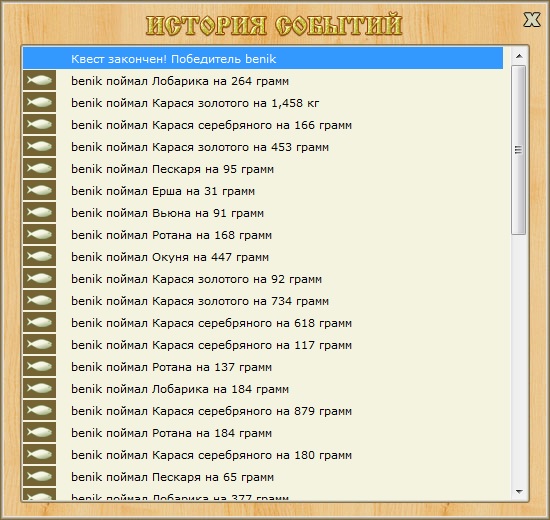
Task: Select entry Карася золотого на 734 грамм
Action: coord(263,300)
